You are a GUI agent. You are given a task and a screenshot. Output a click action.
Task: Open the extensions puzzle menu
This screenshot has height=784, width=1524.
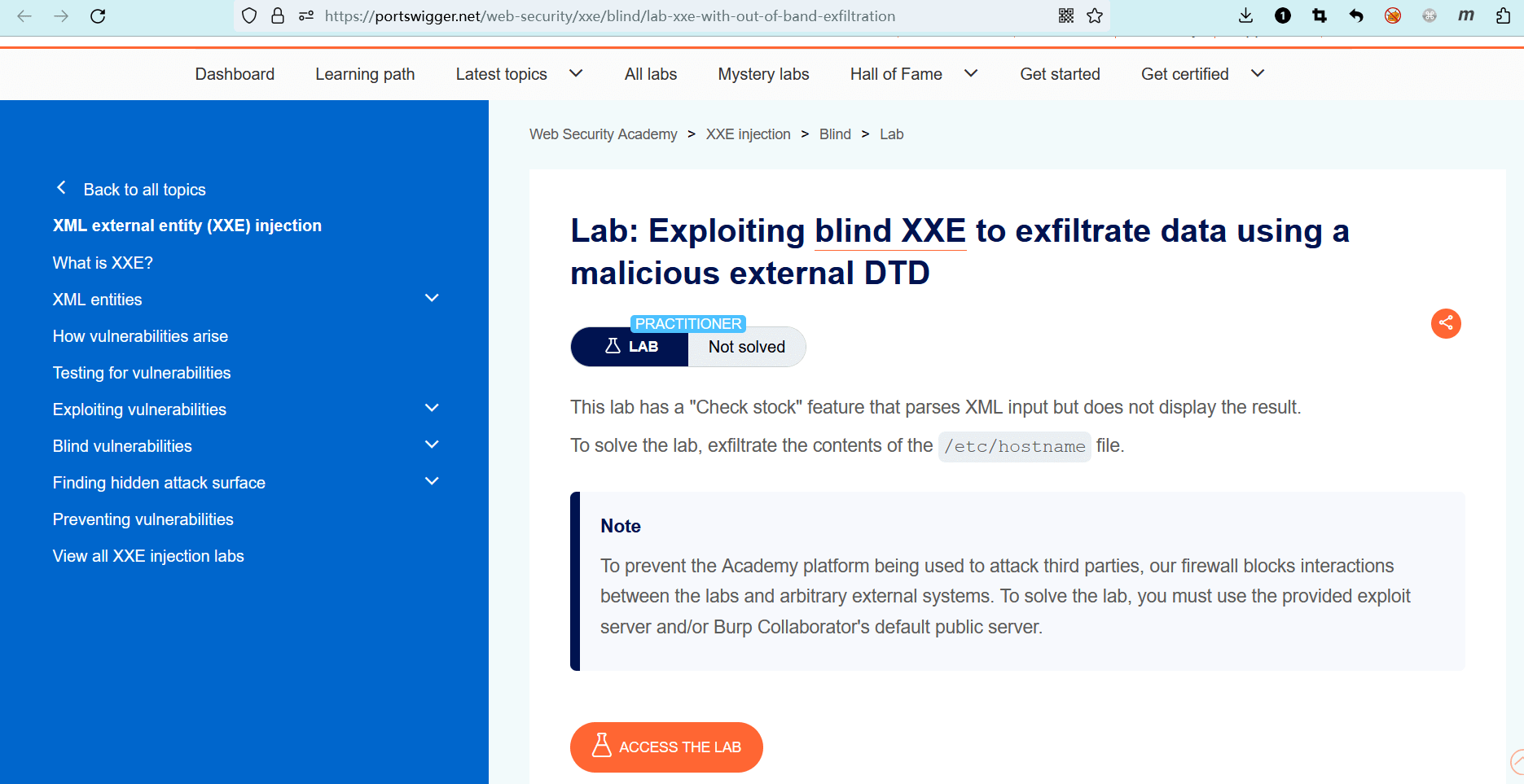1504,15
